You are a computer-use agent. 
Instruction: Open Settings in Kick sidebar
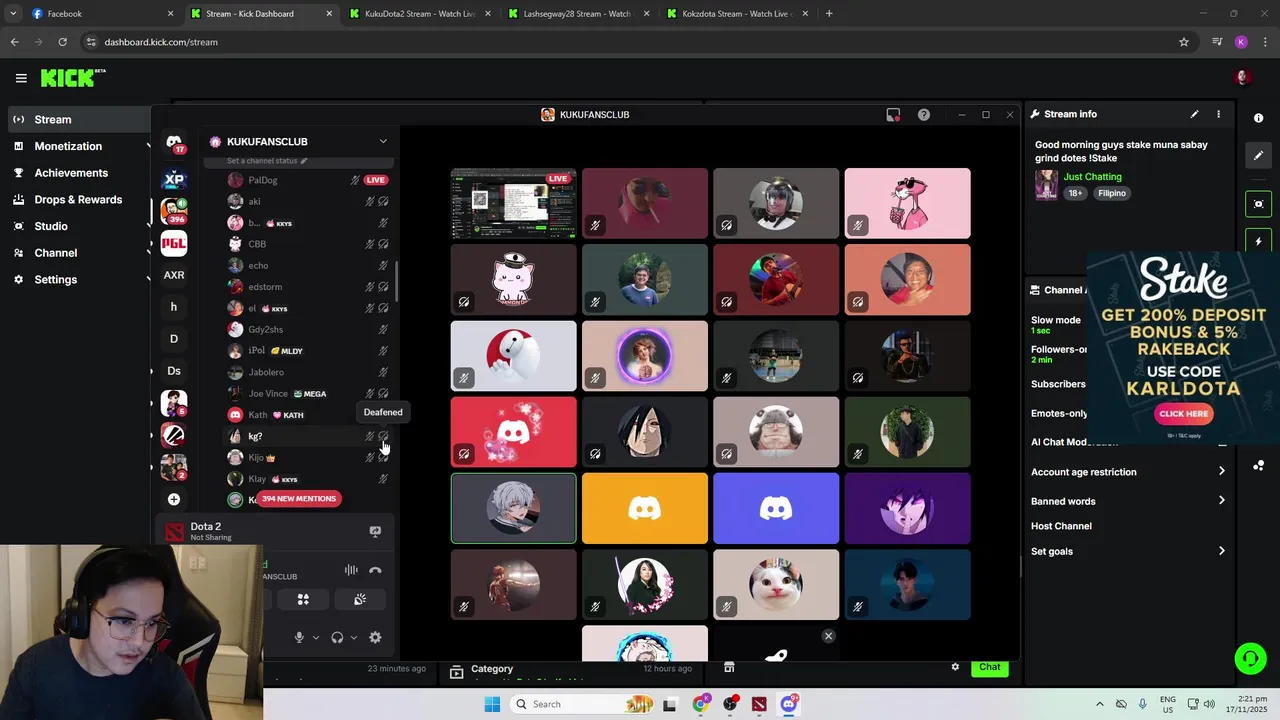tap(56, 280)
